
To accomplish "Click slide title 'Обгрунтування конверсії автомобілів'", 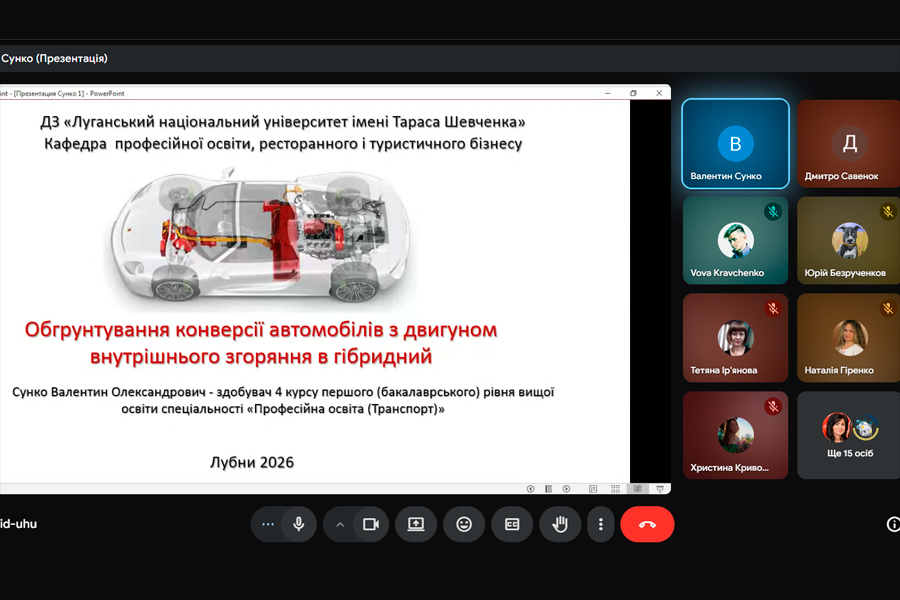I will pos(261,343).
